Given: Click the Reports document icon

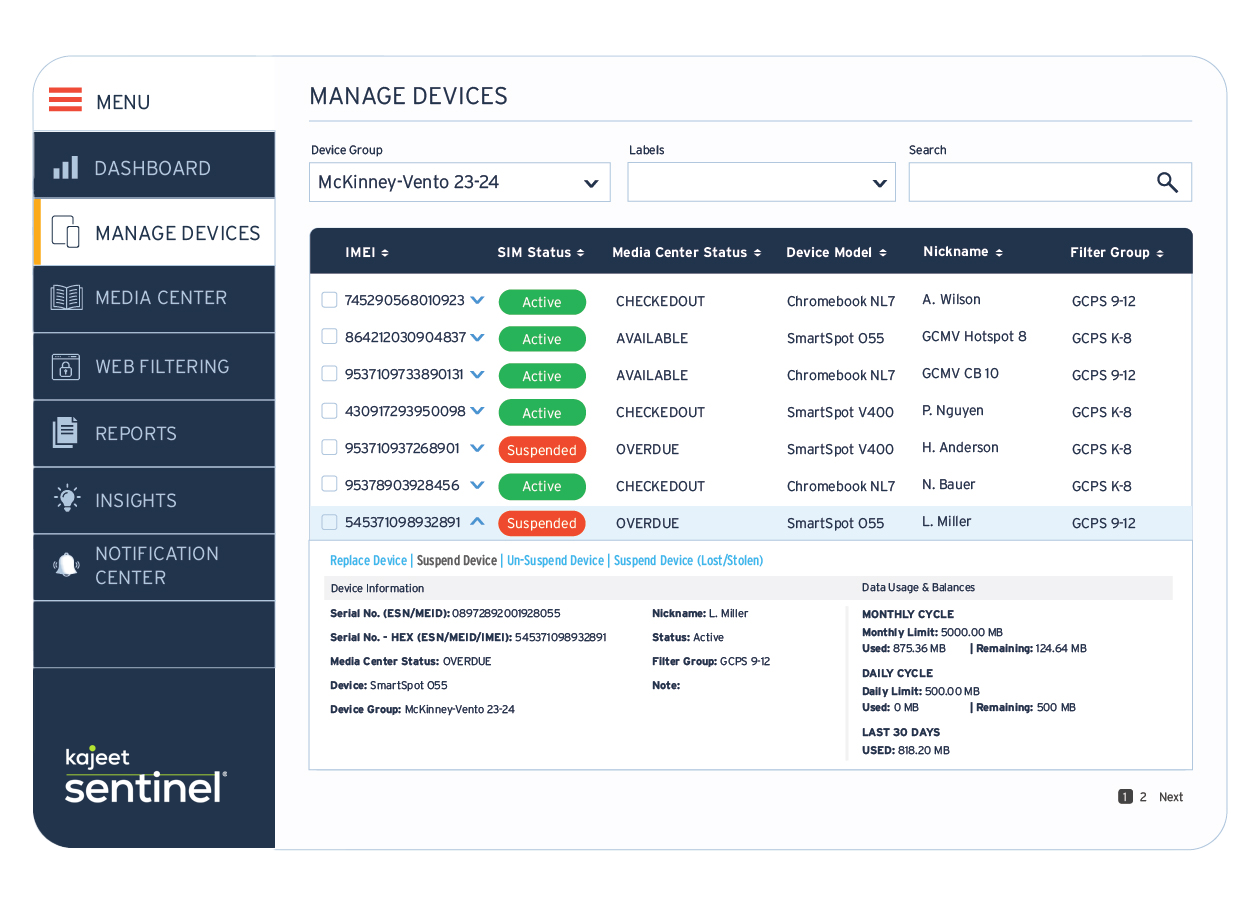Looking at the screenshot, I should click(65, 432).
